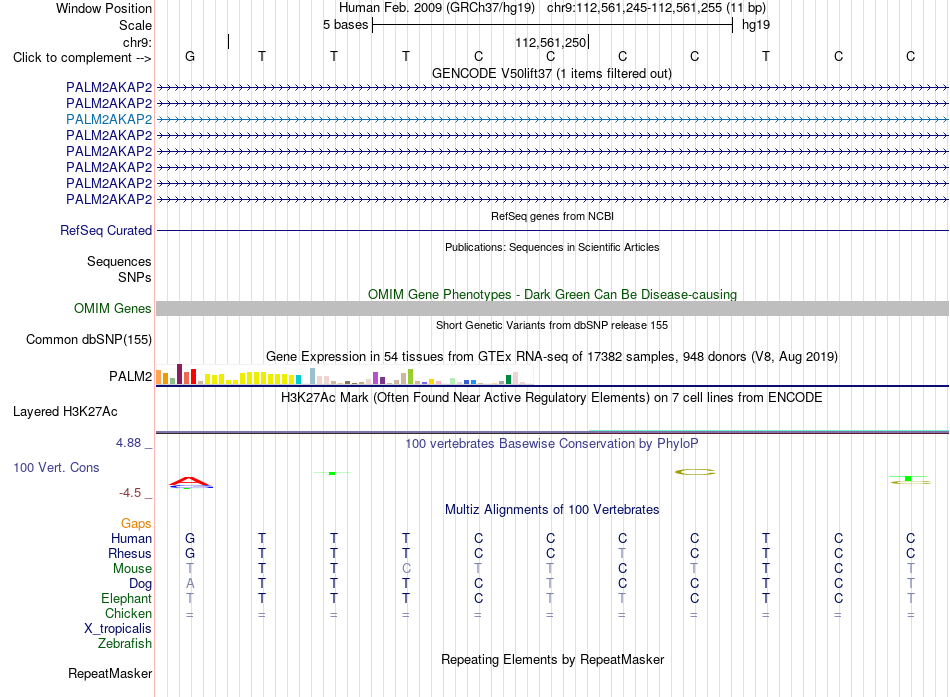Open 'Multiz Alignments of 100 Vertebrates' title
Image resolution: width=950 pixels, height=697 pixels.
[x=552, y=510]
